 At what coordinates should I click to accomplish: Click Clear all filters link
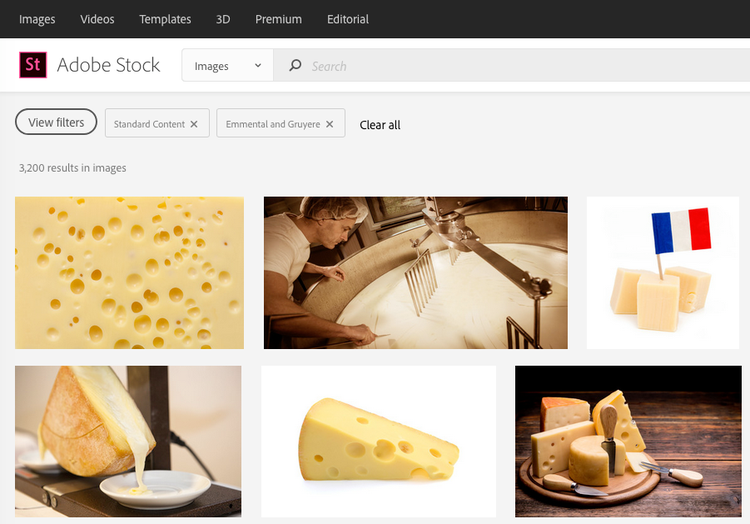380,125
